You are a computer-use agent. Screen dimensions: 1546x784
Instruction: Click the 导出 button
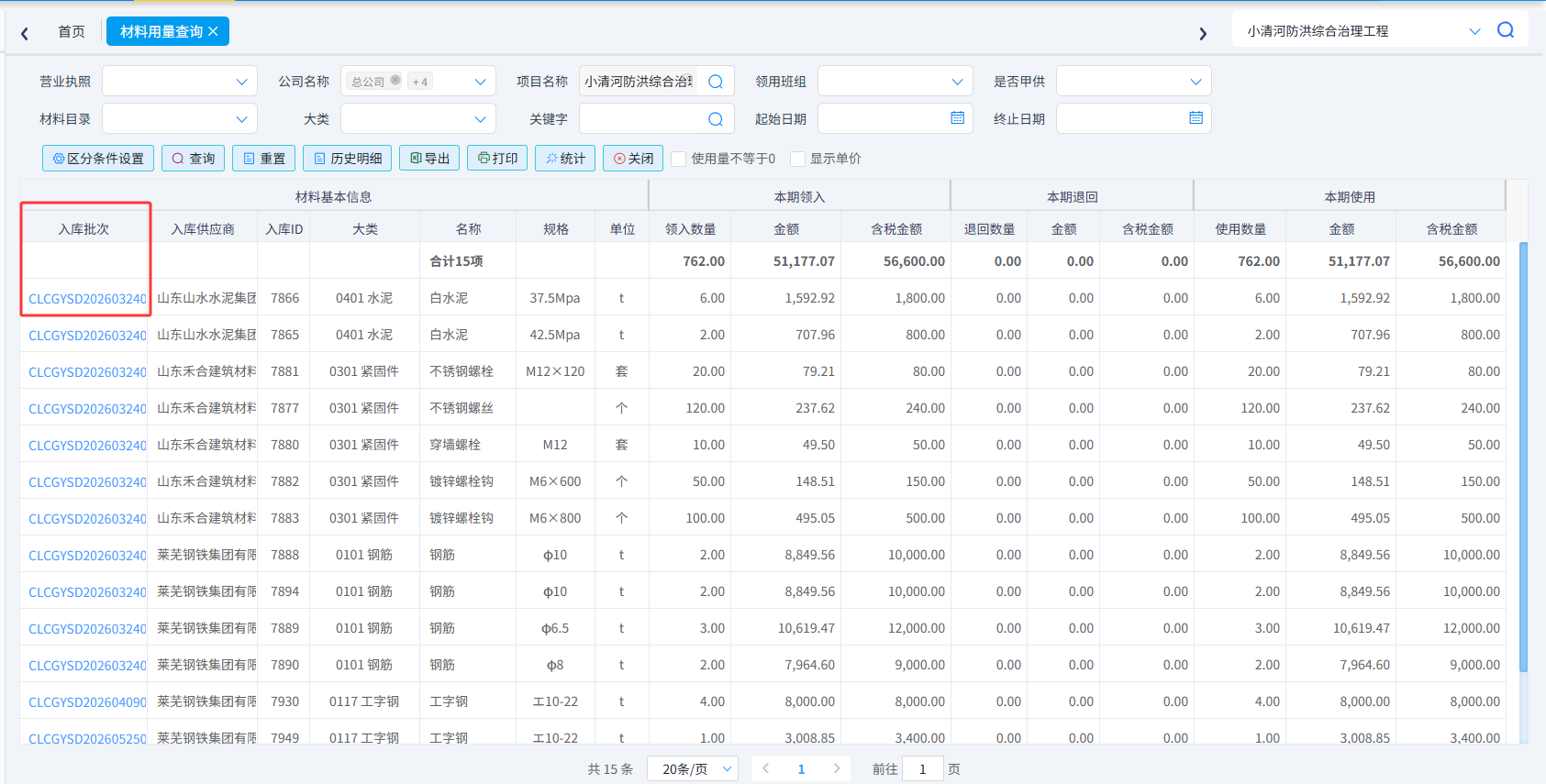click(x=429, y=159)
